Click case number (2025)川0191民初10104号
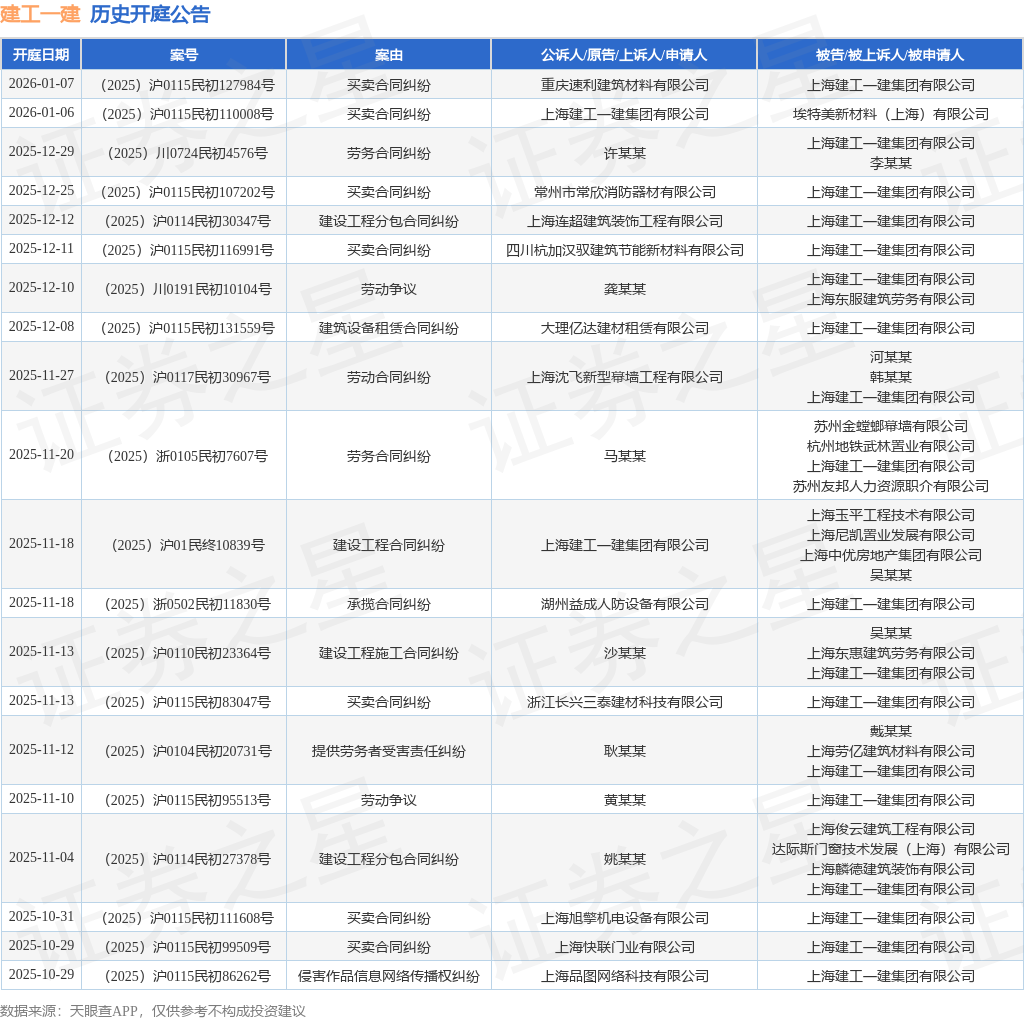The image size is (1024, 1020). (187, 289)
